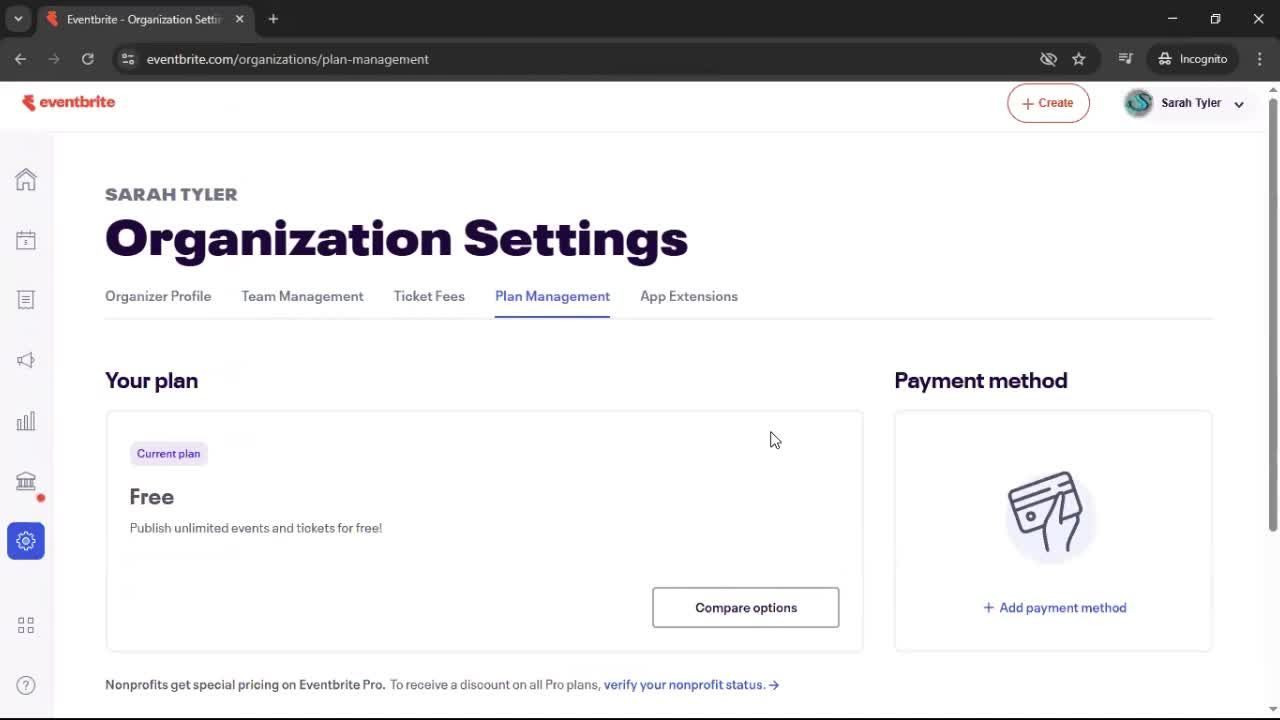The height and width of the screenshot is (720, 1280).
Task: Click the Create button
Action: pos(1048,103)
